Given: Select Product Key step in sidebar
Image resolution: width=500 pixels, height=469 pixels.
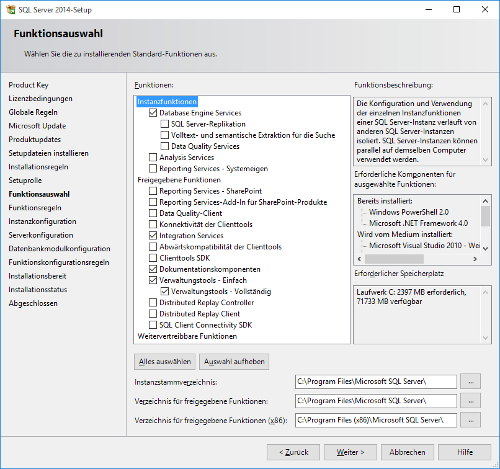Looking at the screenshot, I should [x=28, y=85].
